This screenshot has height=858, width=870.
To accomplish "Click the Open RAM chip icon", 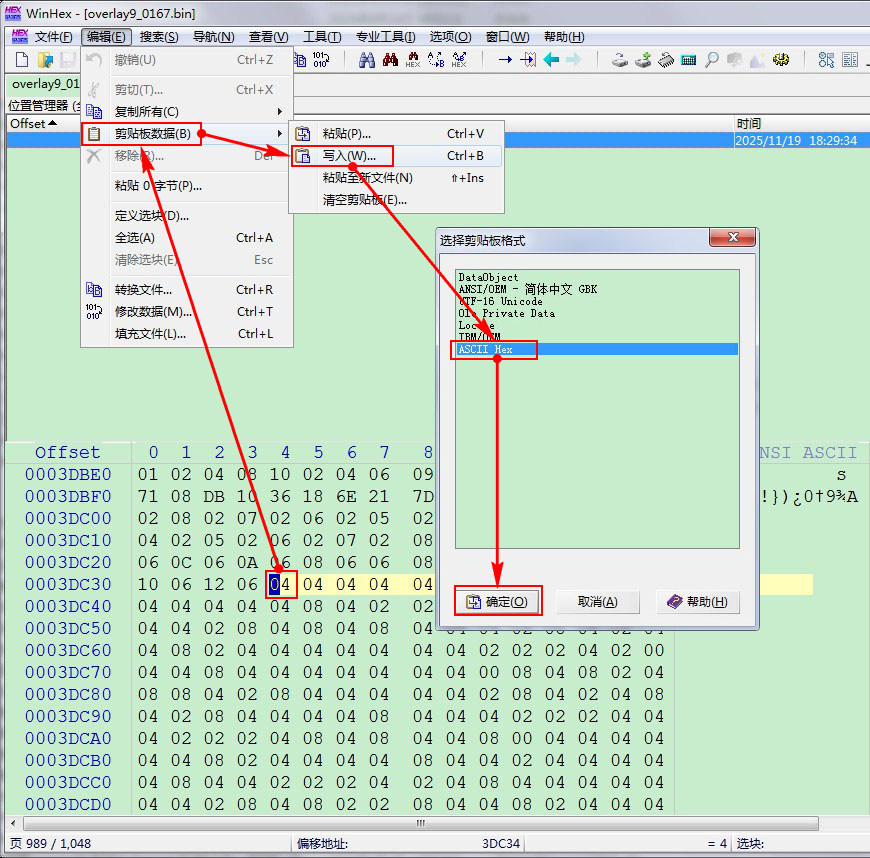I will pos(688,60).
